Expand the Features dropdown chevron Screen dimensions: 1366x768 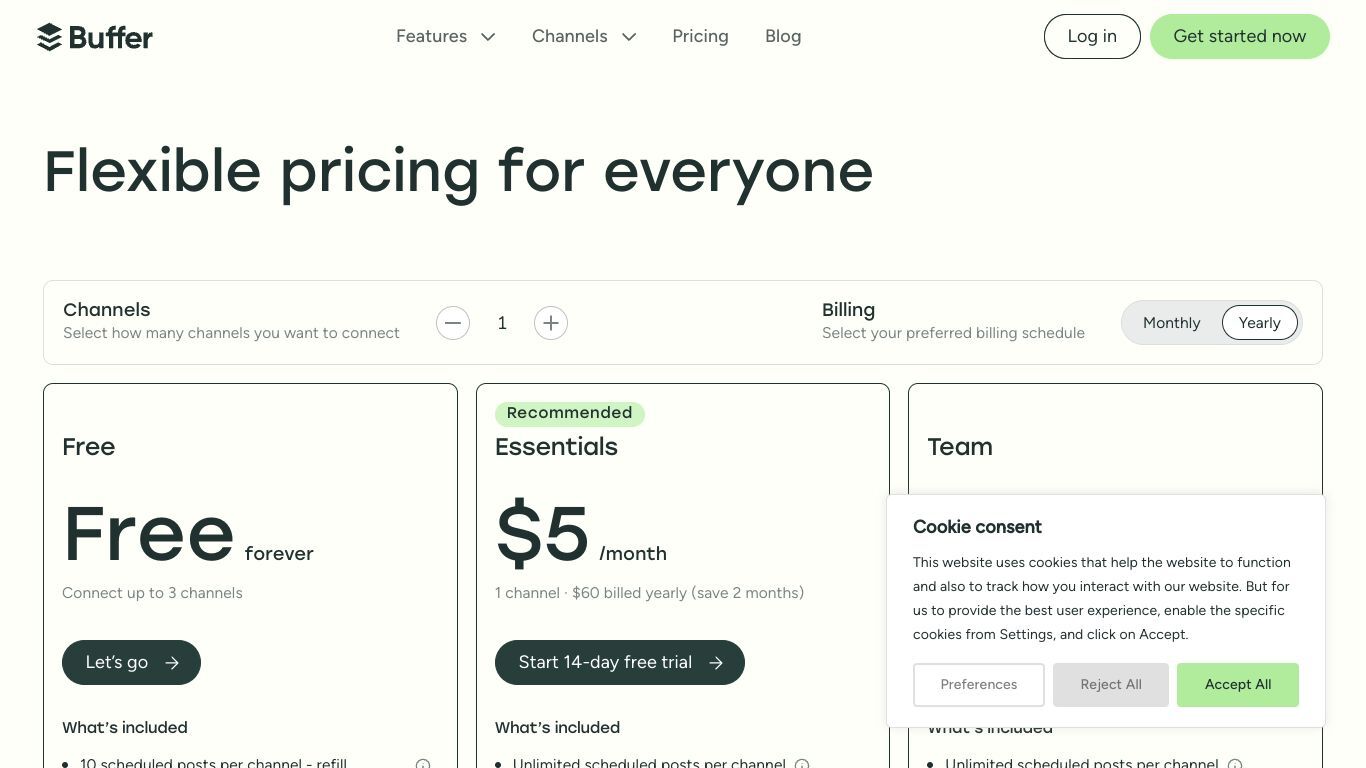point(488,37)
